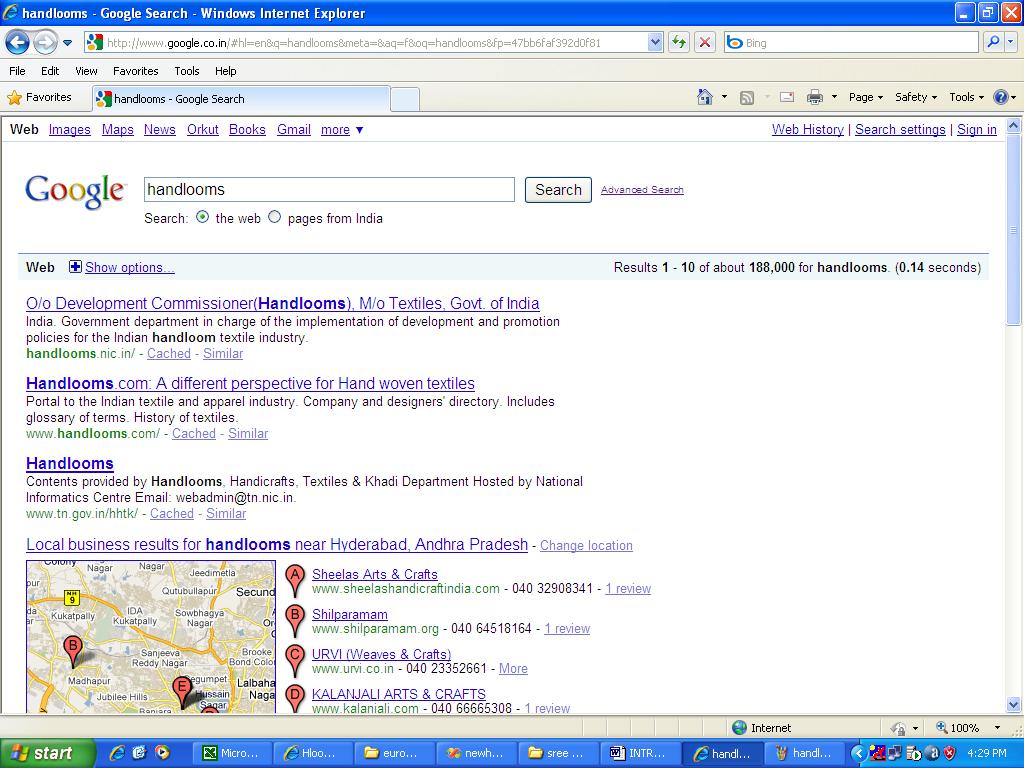Print the page with the printer icon

pyautogui.click(x=814, y=97)
